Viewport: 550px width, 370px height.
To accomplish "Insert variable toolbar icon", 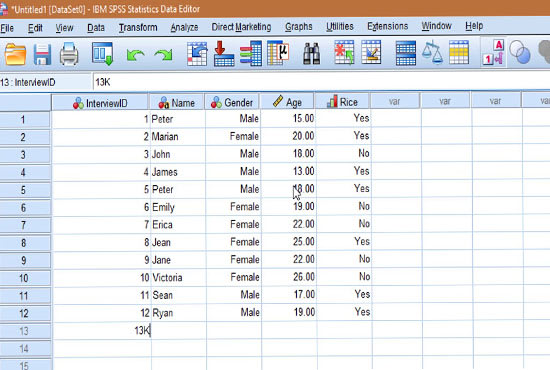I will click(x=371, y=53).
